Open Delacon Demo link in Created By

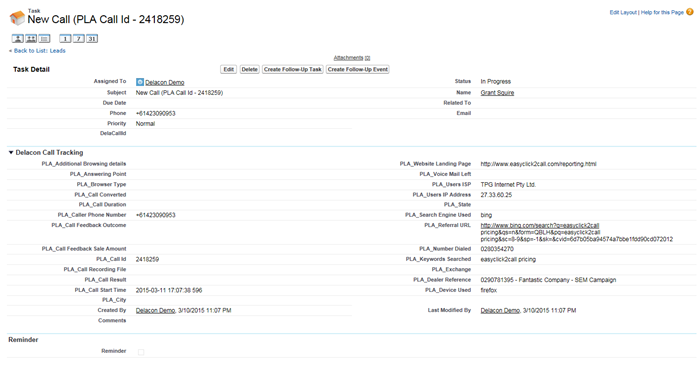tap(155, 310)
